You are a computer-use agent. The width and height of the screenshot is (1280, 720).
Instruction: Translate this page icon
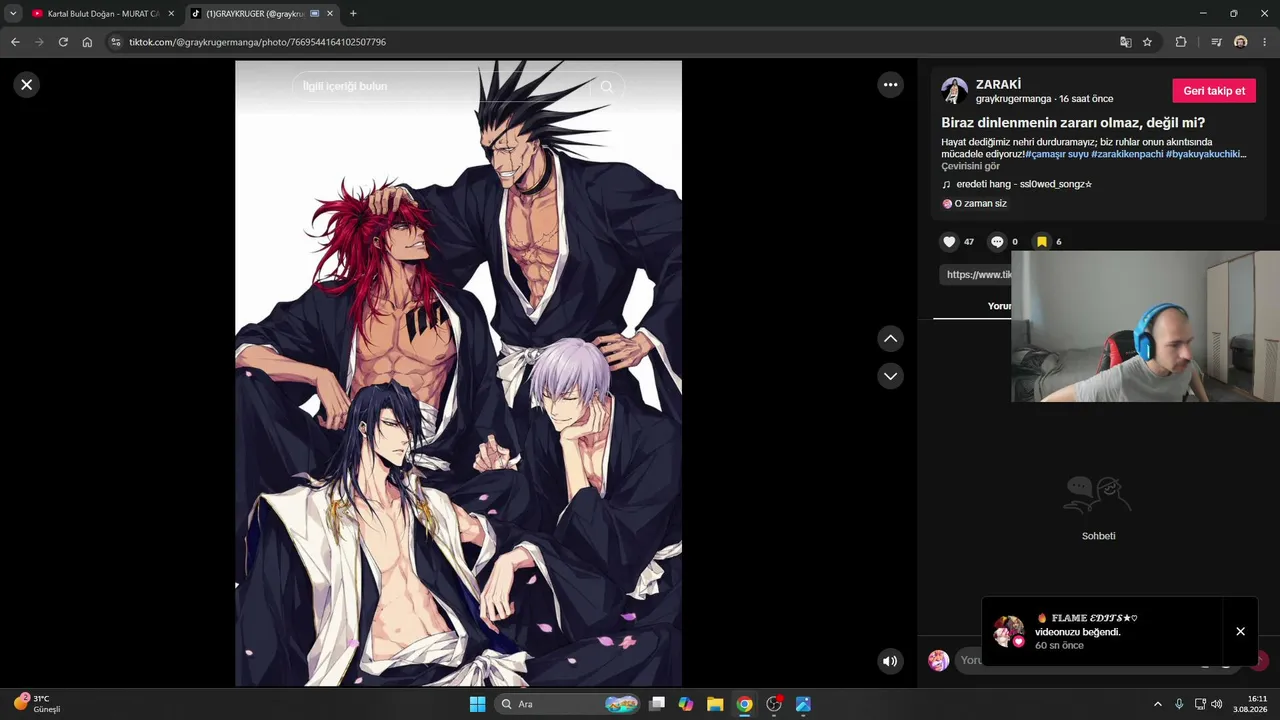1126,42
